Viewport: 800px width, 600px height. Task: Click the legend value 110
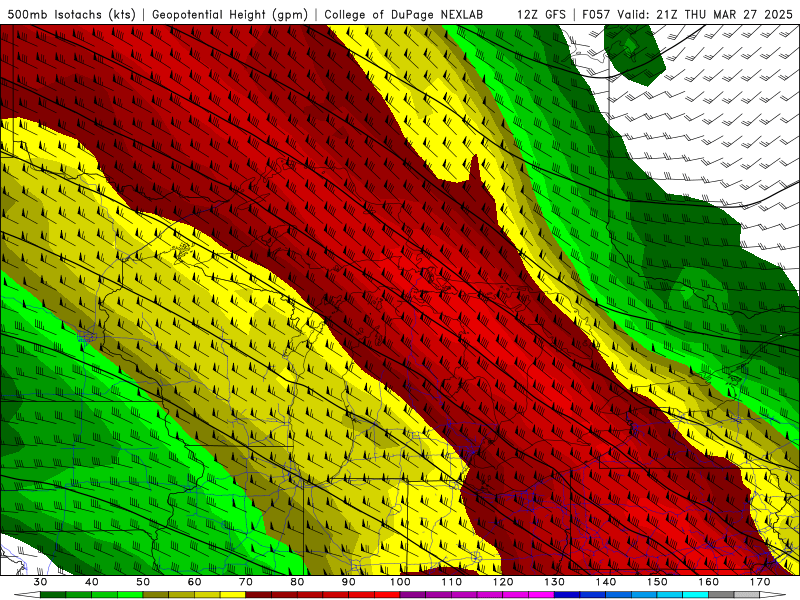pyautogui.click(x=452, y=582)
